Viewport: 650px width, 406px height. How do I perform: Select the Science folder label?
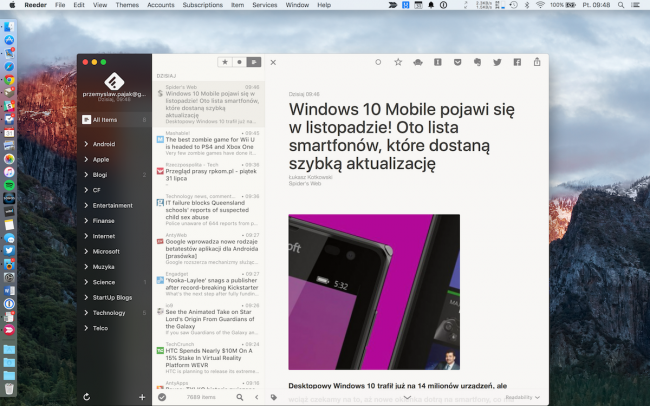(104, 282)
